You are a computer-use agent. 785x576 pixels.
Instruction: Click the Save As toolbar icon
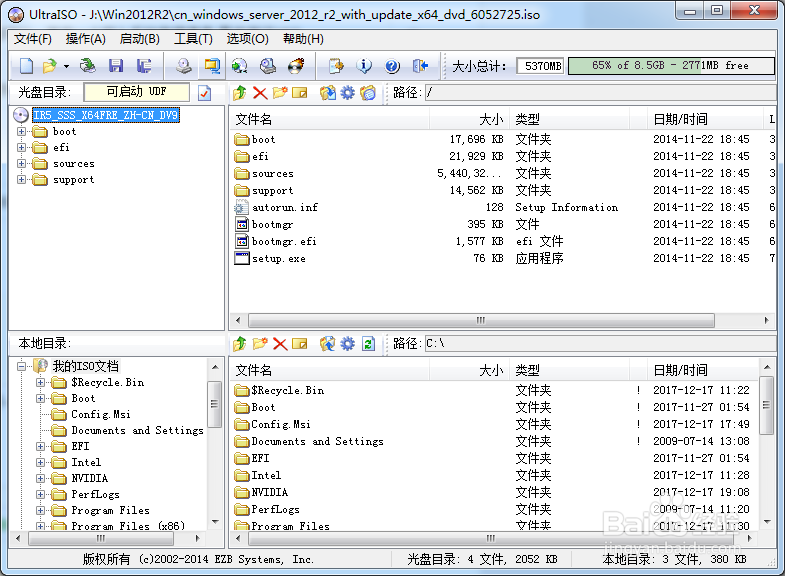(x=144, y=66)
